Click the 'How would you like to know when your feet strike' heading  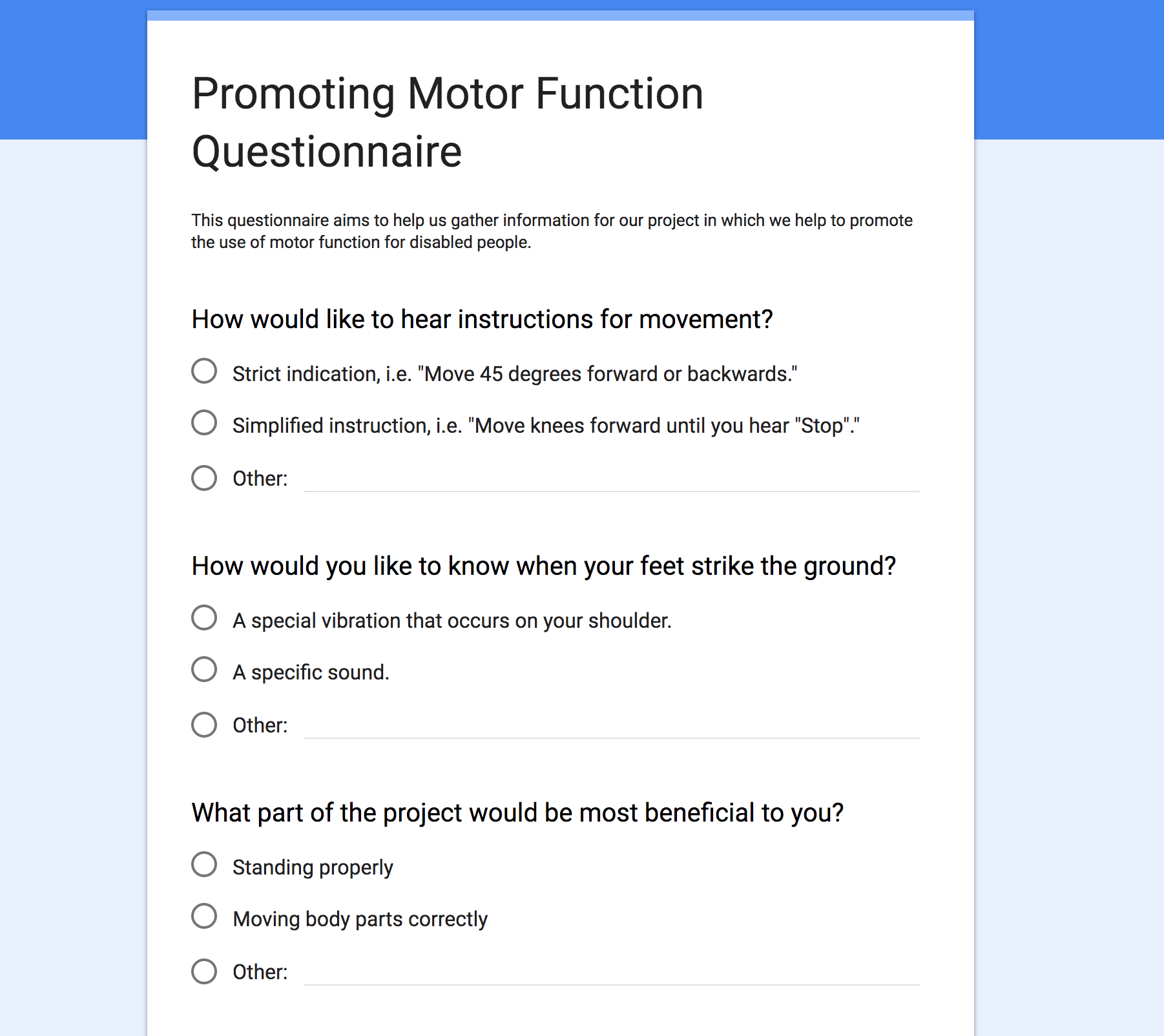click(544, 566)
